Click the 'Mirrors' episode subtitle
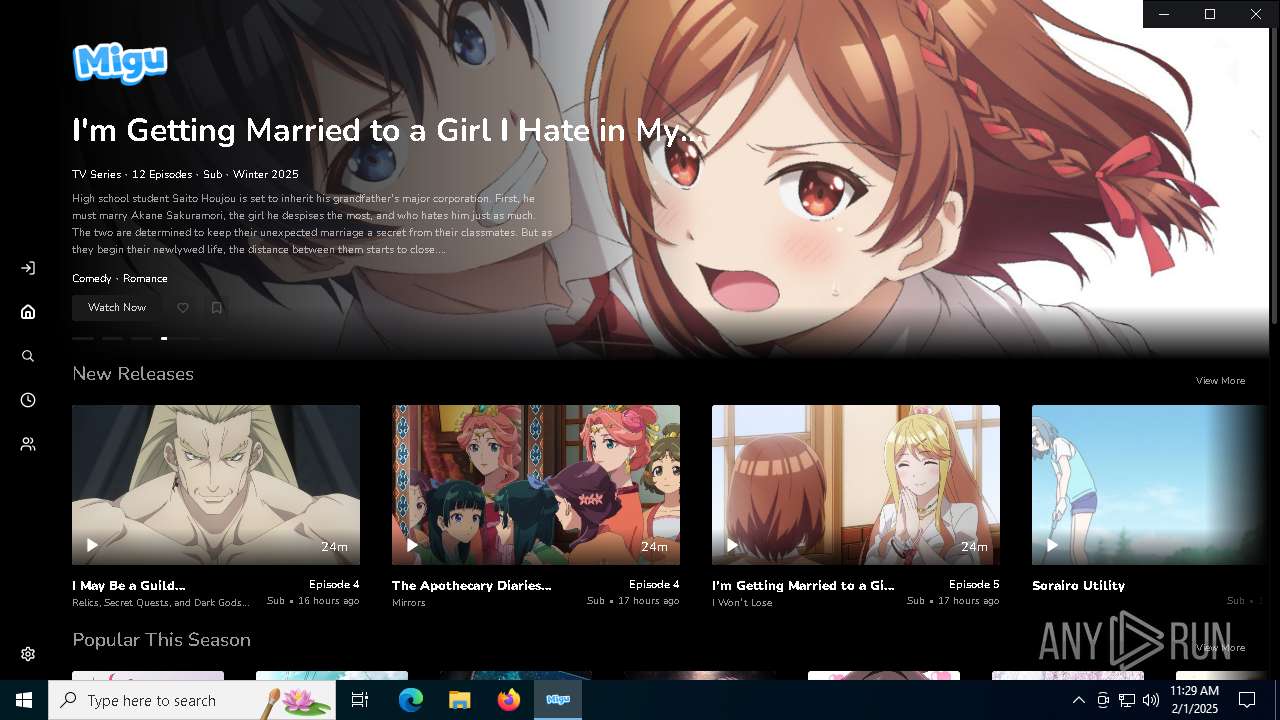 (409, 603)
